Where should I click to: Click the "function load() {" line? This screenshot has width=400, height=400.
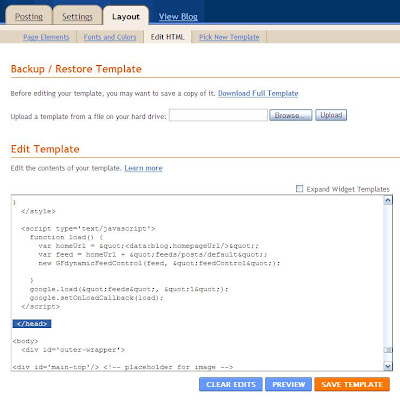66,237
